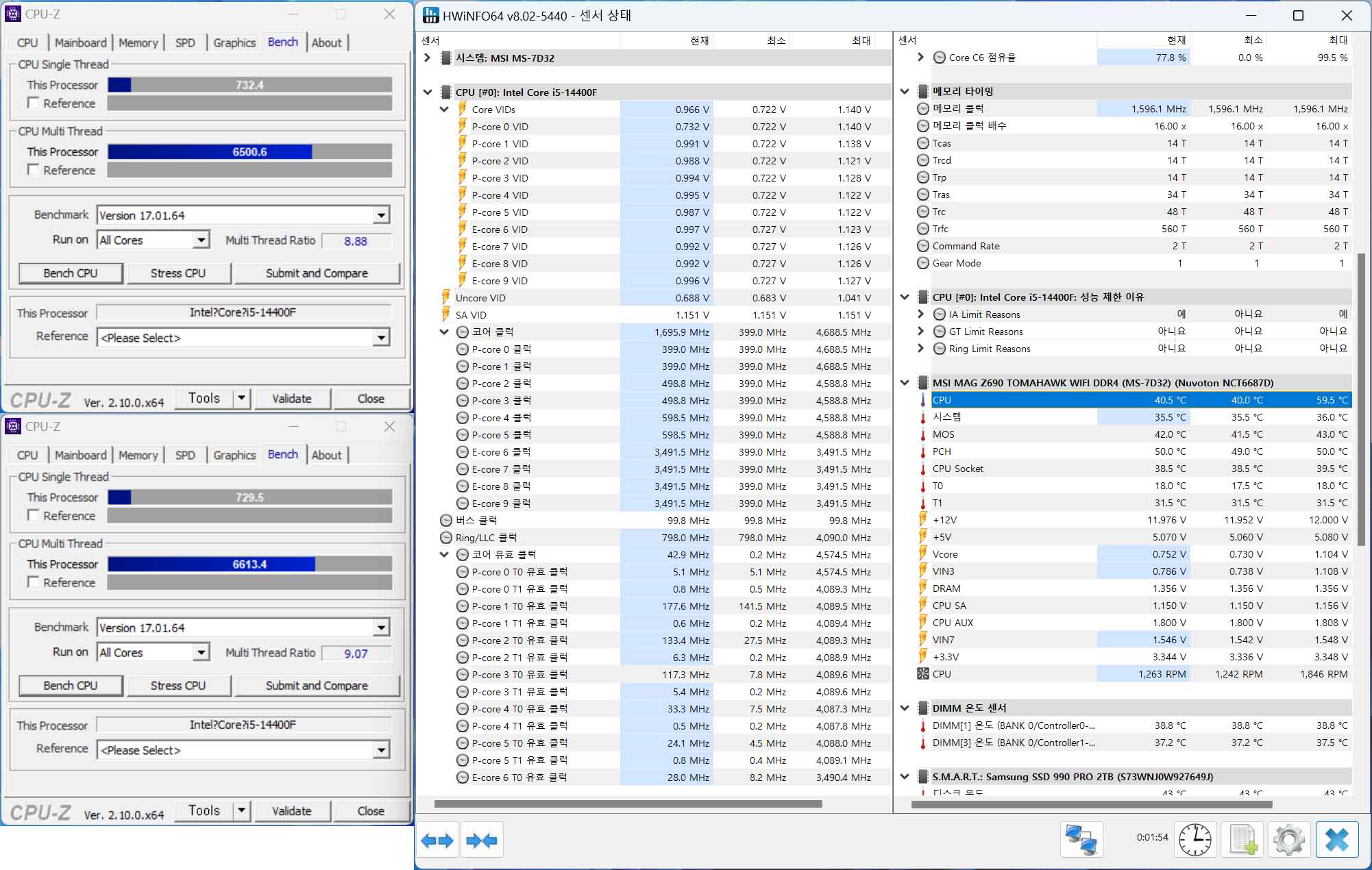Viewport: 1372px width, 870px height.
Task: Click the left sensor panel horizontal scrollbar
Action: coord(627,804)
